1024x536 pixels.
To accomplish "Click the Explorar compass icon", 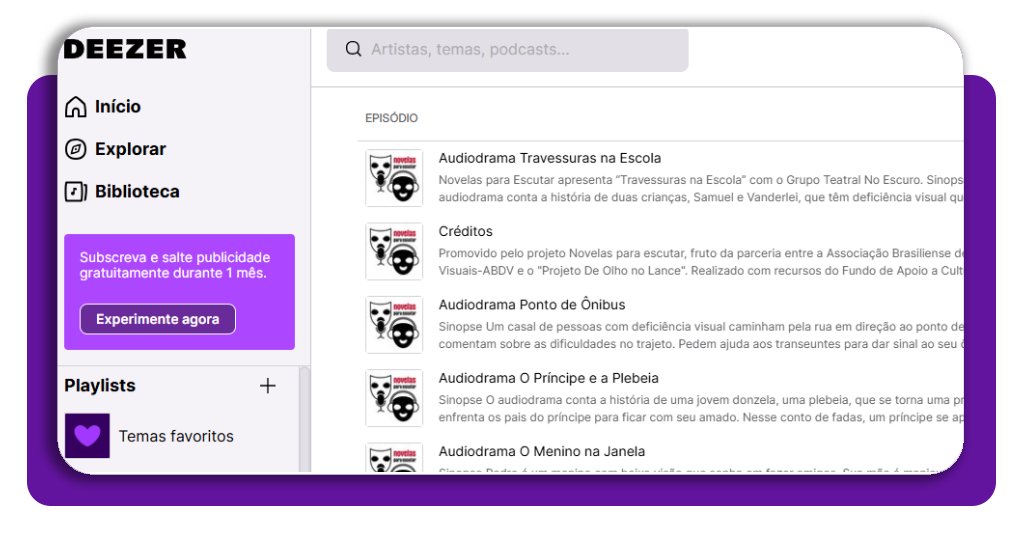I will 75,150.
